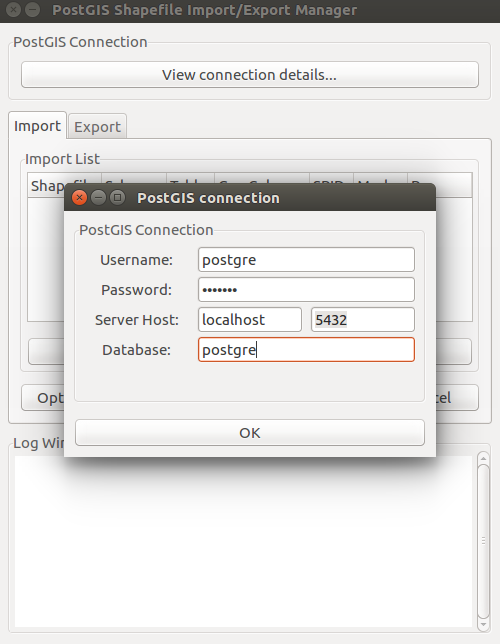This screenshot has width=500, height=644.
Task: Select the Import tab
Action: point(37,126)
